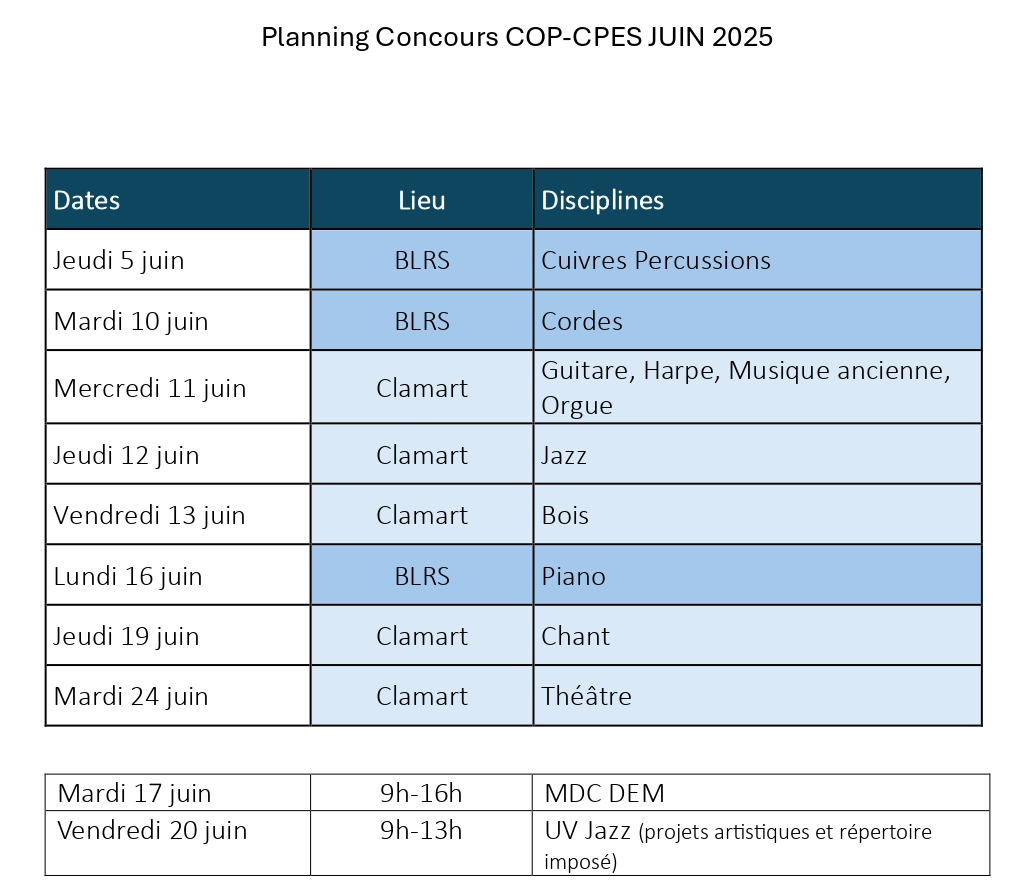Select the Piano discipline cell

(x=758, y=575)
